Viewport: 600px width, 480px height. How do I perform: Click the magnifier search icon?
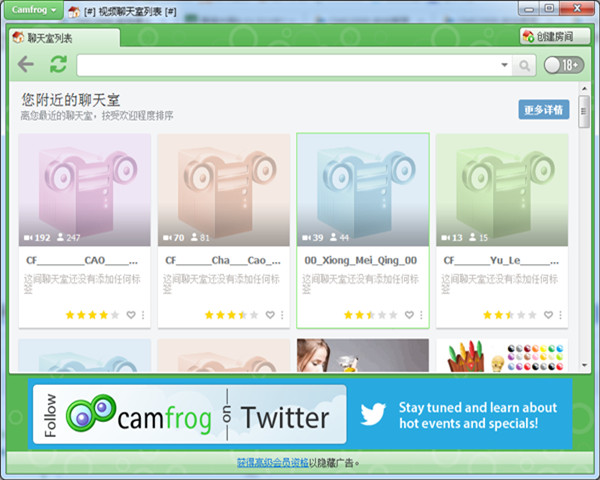click(x=525, y=66)
